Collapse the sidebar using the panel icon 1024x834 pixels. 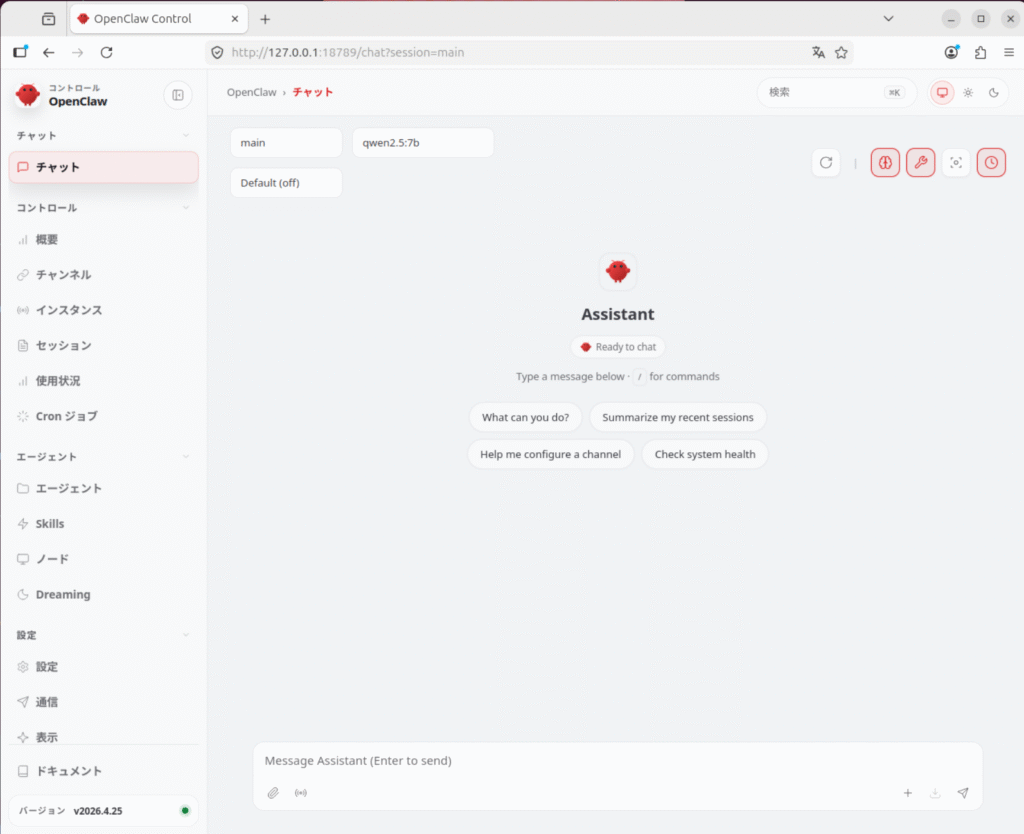tap(178, 95)
